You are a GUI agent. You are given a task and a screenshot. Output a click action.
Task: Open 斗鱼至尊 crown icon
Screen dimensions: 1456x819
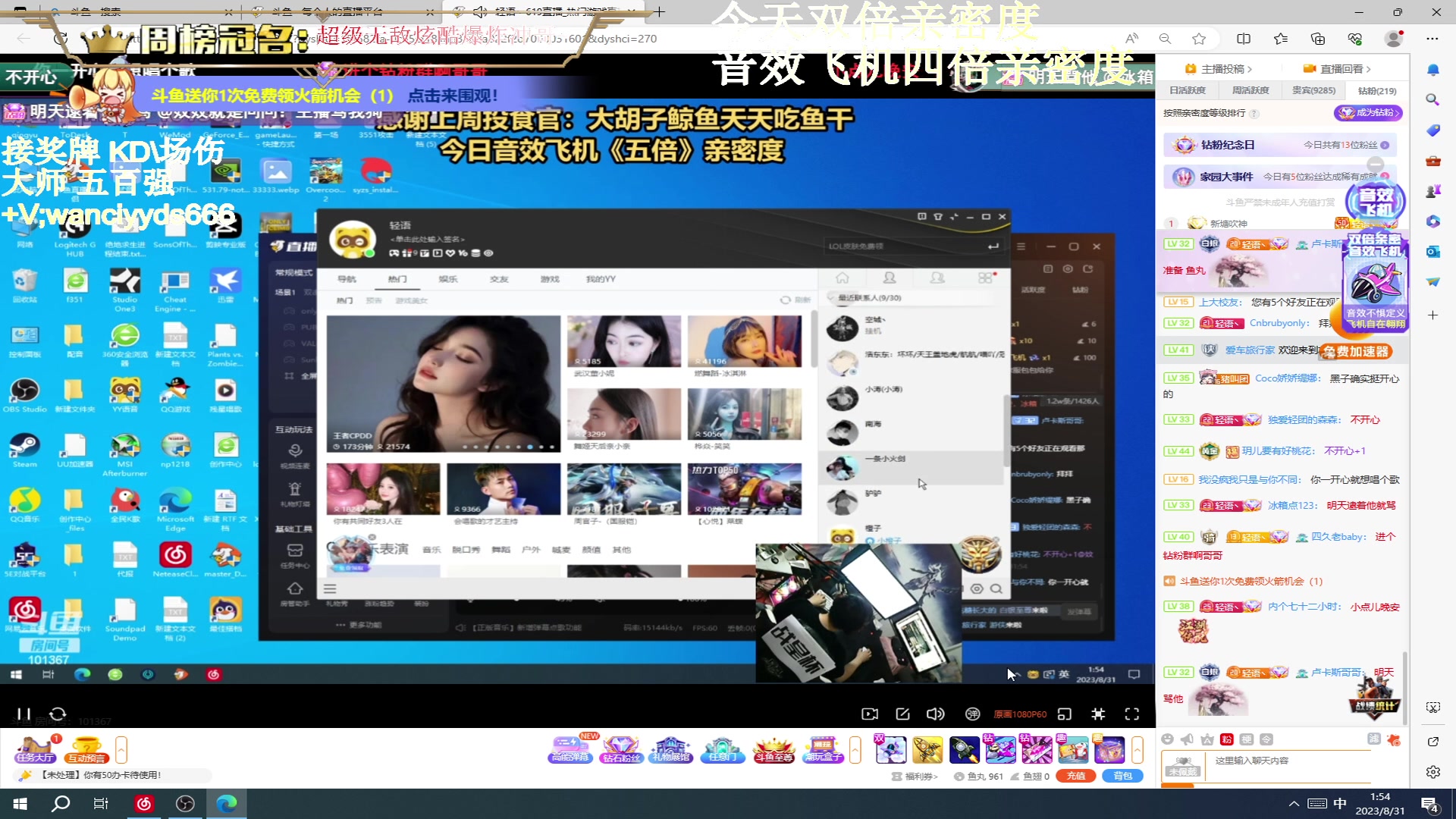pos(773,750)
